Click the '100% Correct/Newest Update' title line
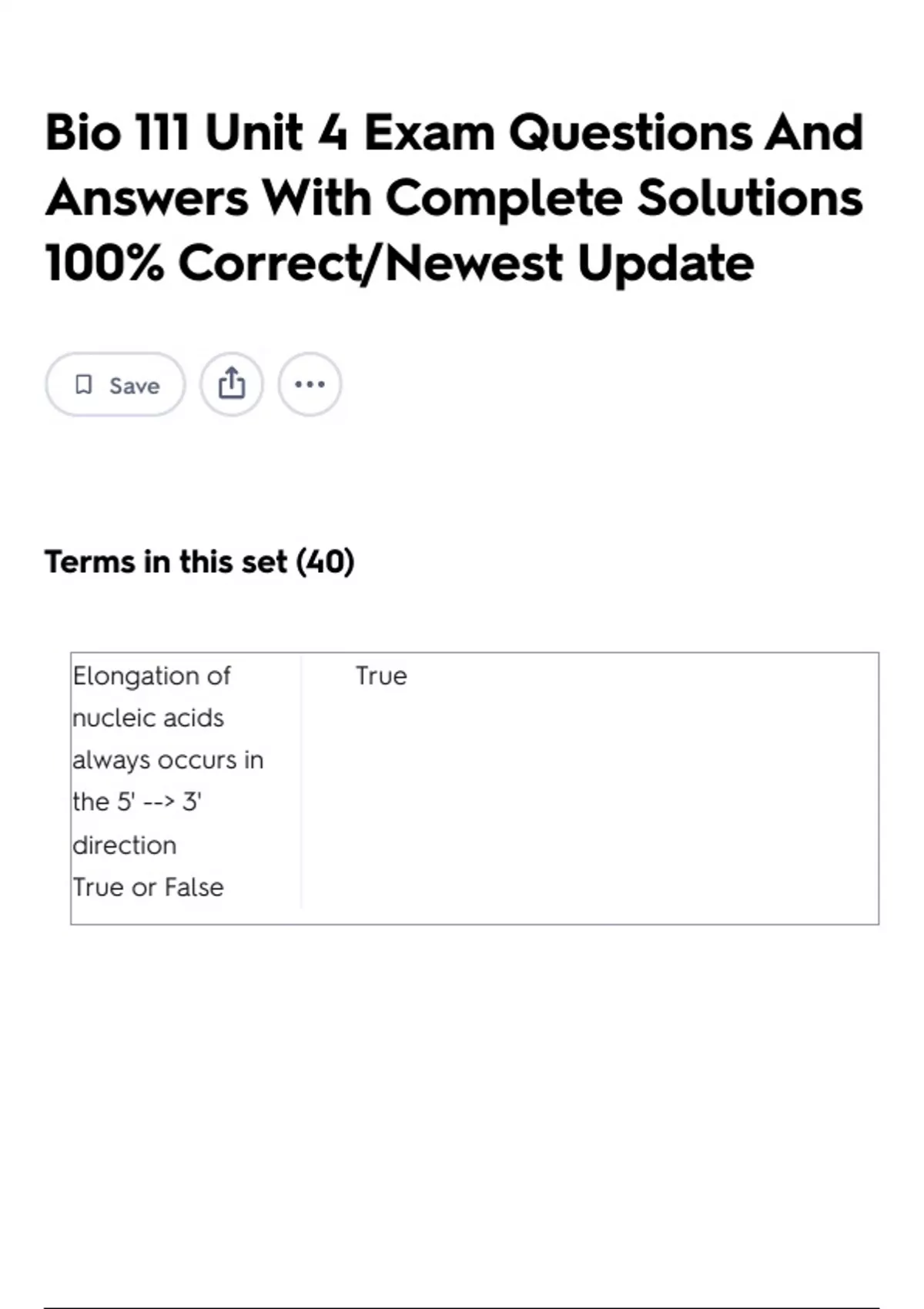The width and height of the screenshot is (924, 1309). point(399,263)
